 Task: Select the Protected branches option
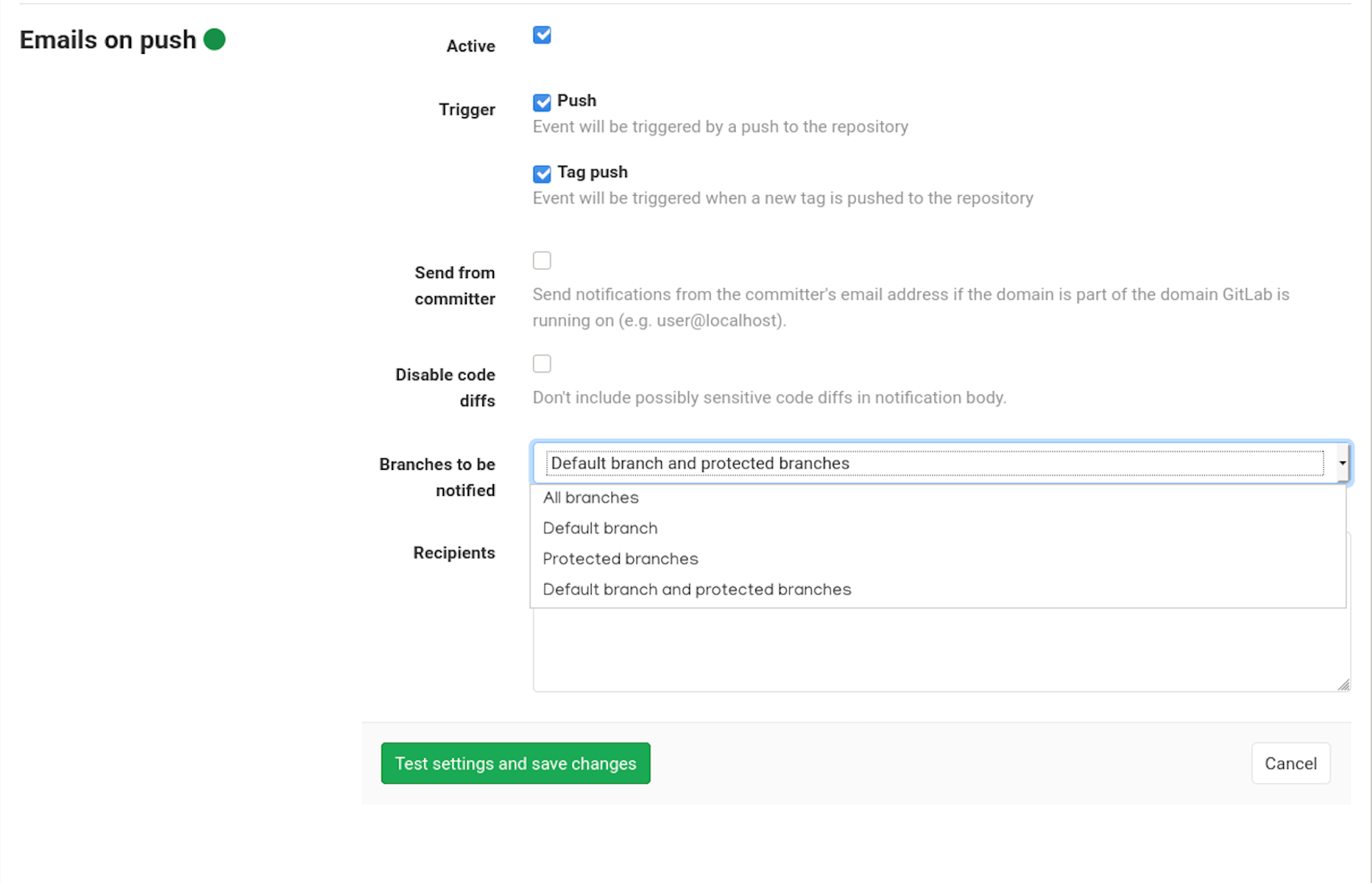[x=620, y=558]
